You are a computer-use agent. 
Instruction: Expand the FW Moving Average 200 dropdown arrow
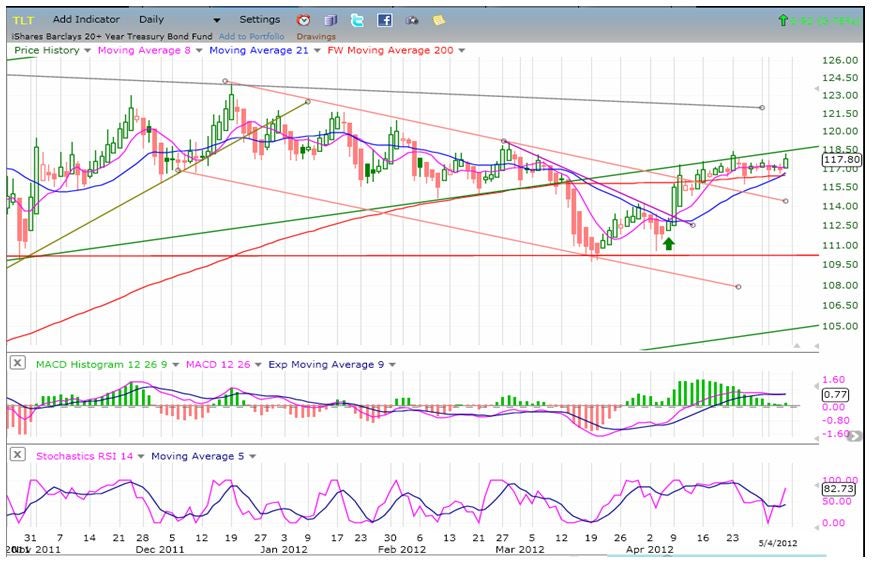[462, 51]
